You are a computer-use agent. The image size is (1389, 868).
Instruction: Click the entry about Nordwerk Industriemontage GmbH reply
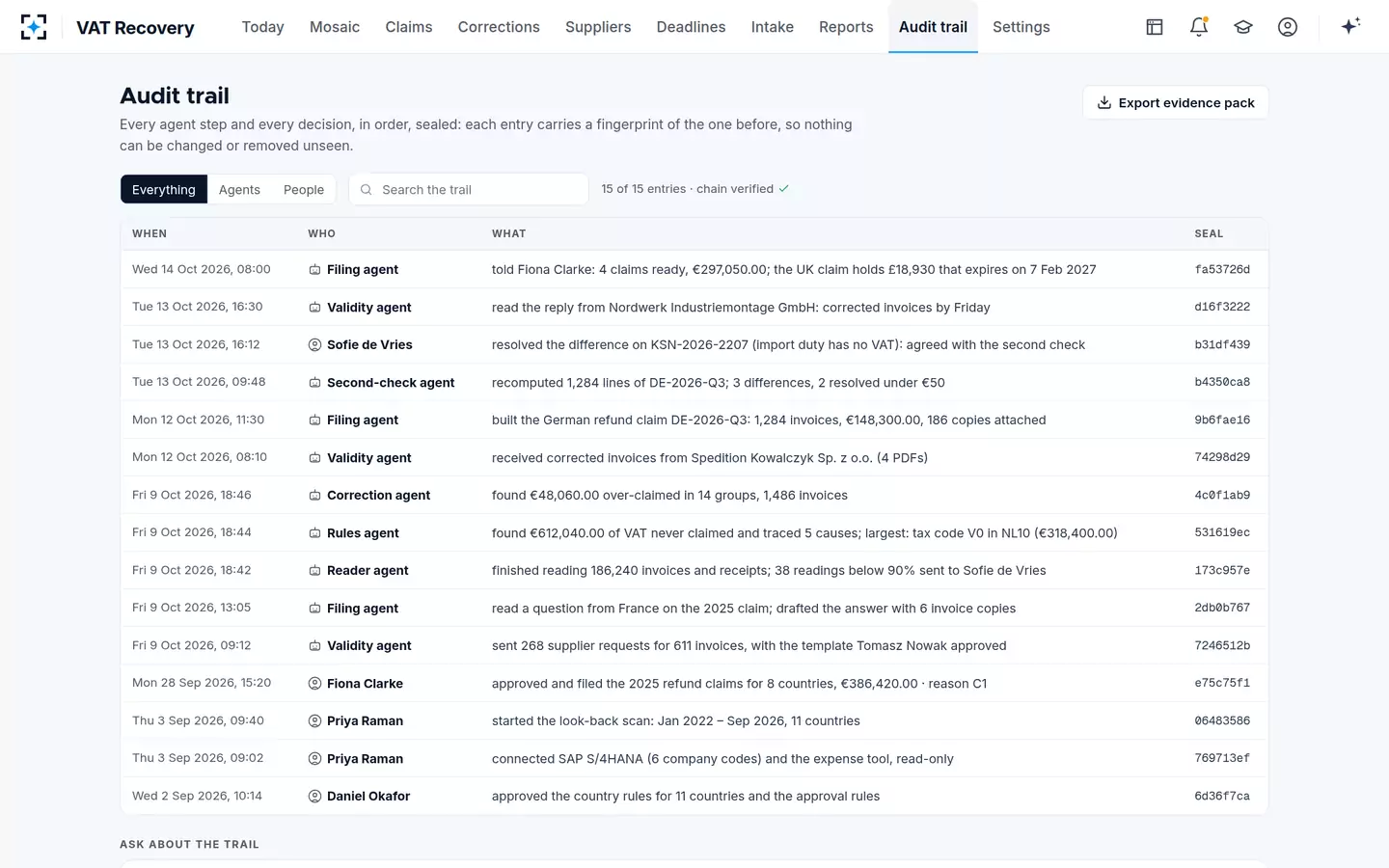click(741, 308)
